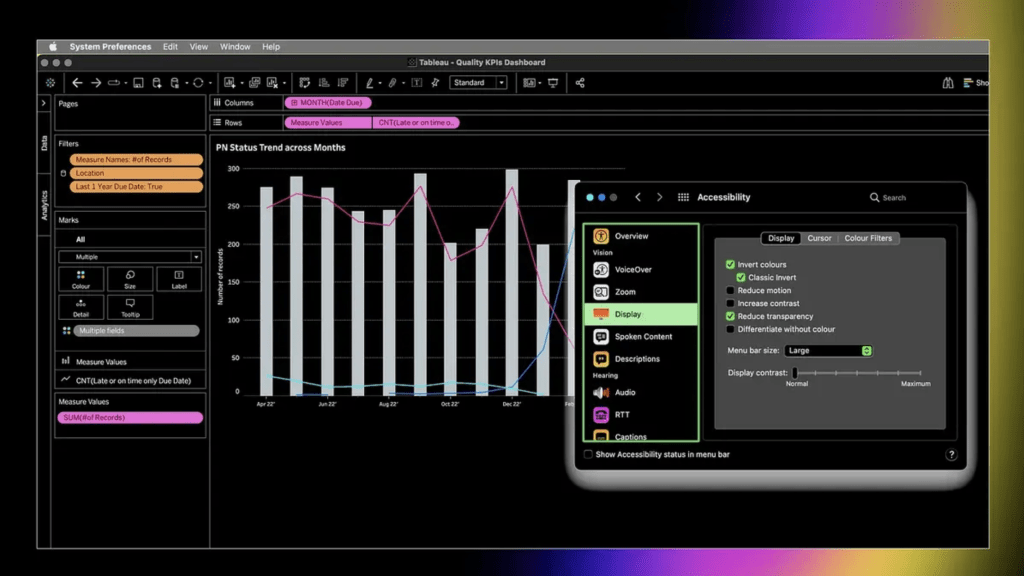Open the View menu in menu bar

click(x=199, y=47)
